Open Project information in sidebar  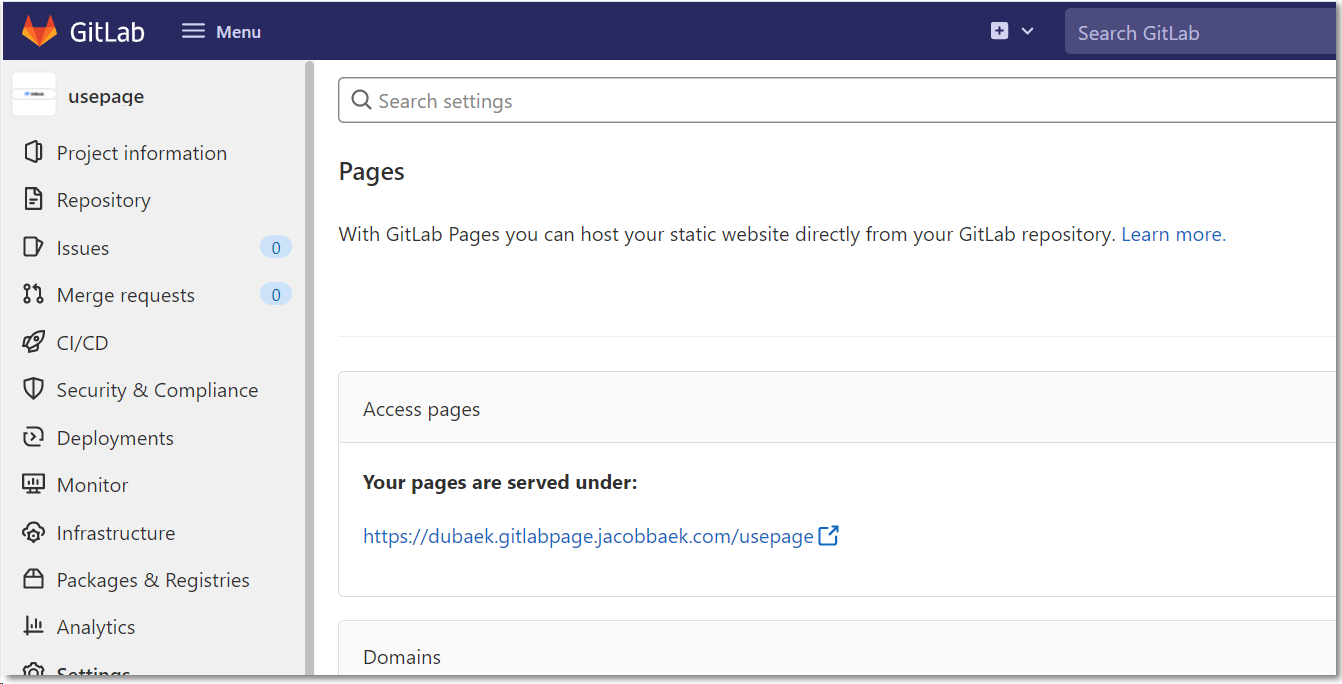point(142,153)
